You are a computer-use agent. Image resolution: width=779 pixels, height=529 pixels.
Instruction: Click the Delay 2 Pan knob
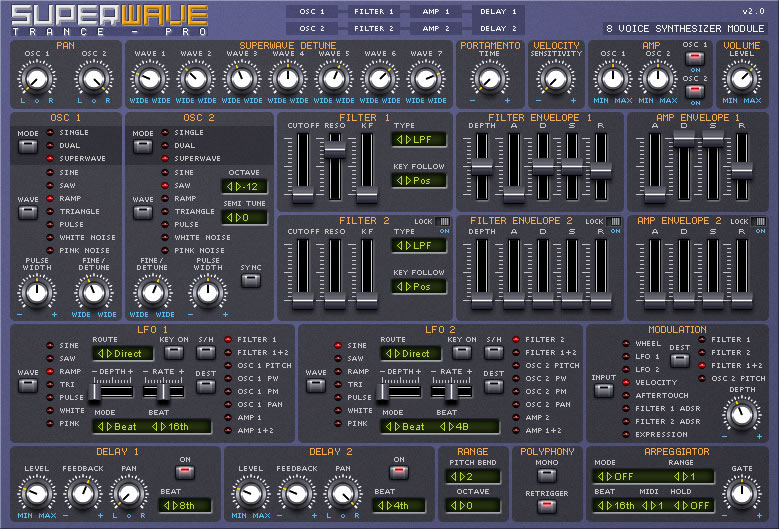tap(343, 493)
